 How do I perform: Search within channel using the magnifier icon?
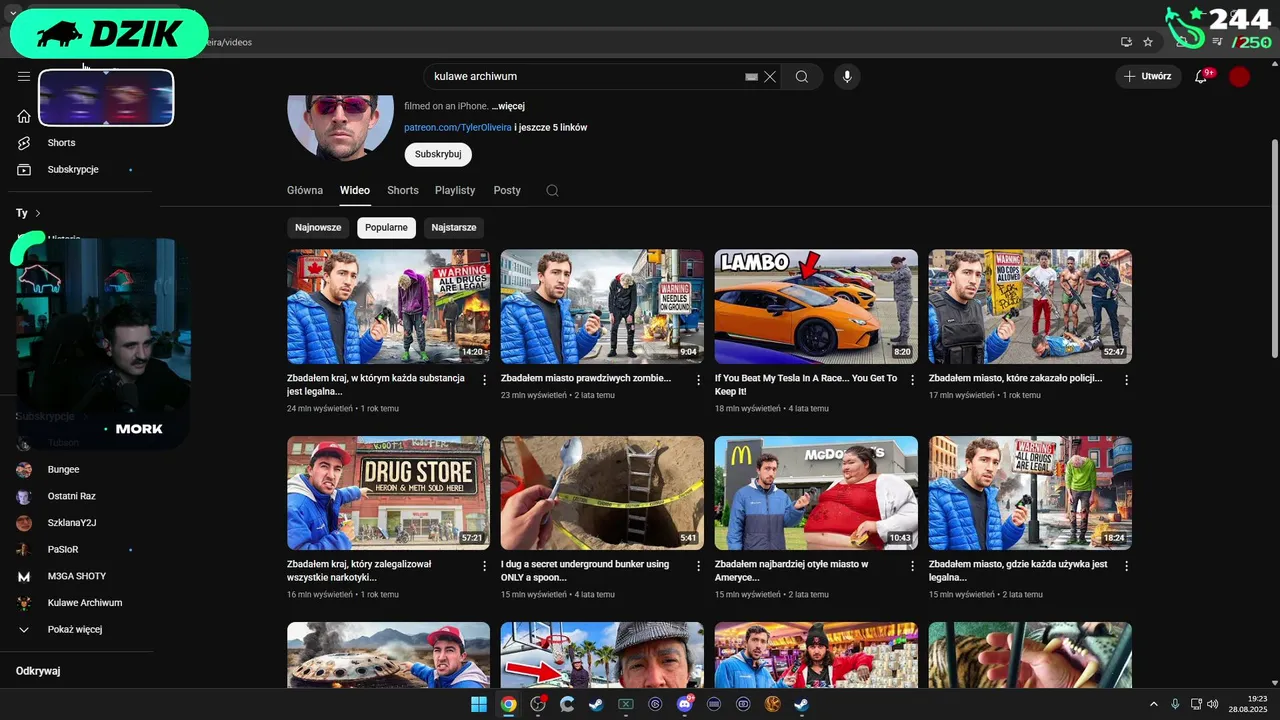pyautogui.click(x=552, y=190)
